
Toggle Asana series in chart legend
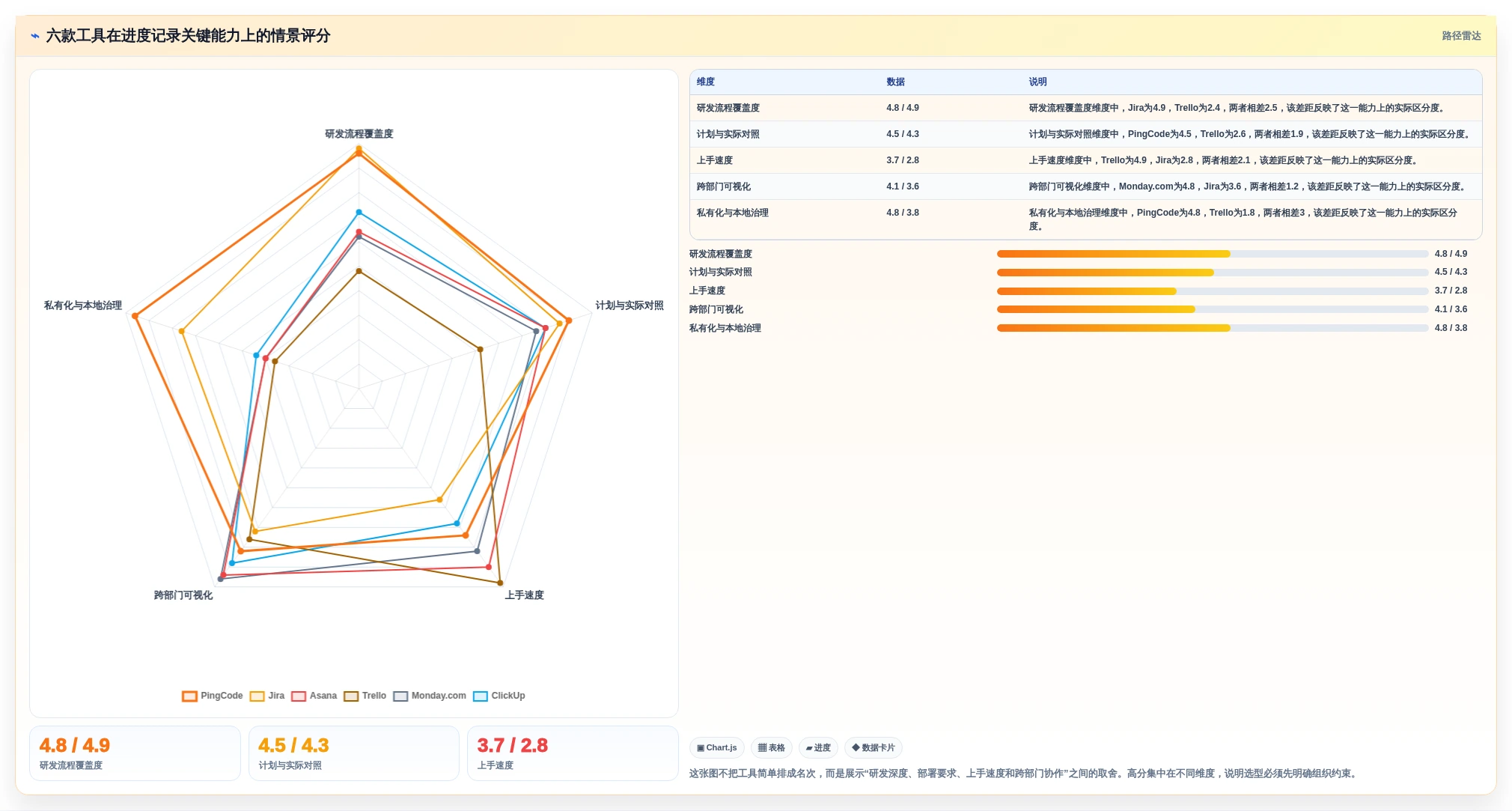coord(314,696)
